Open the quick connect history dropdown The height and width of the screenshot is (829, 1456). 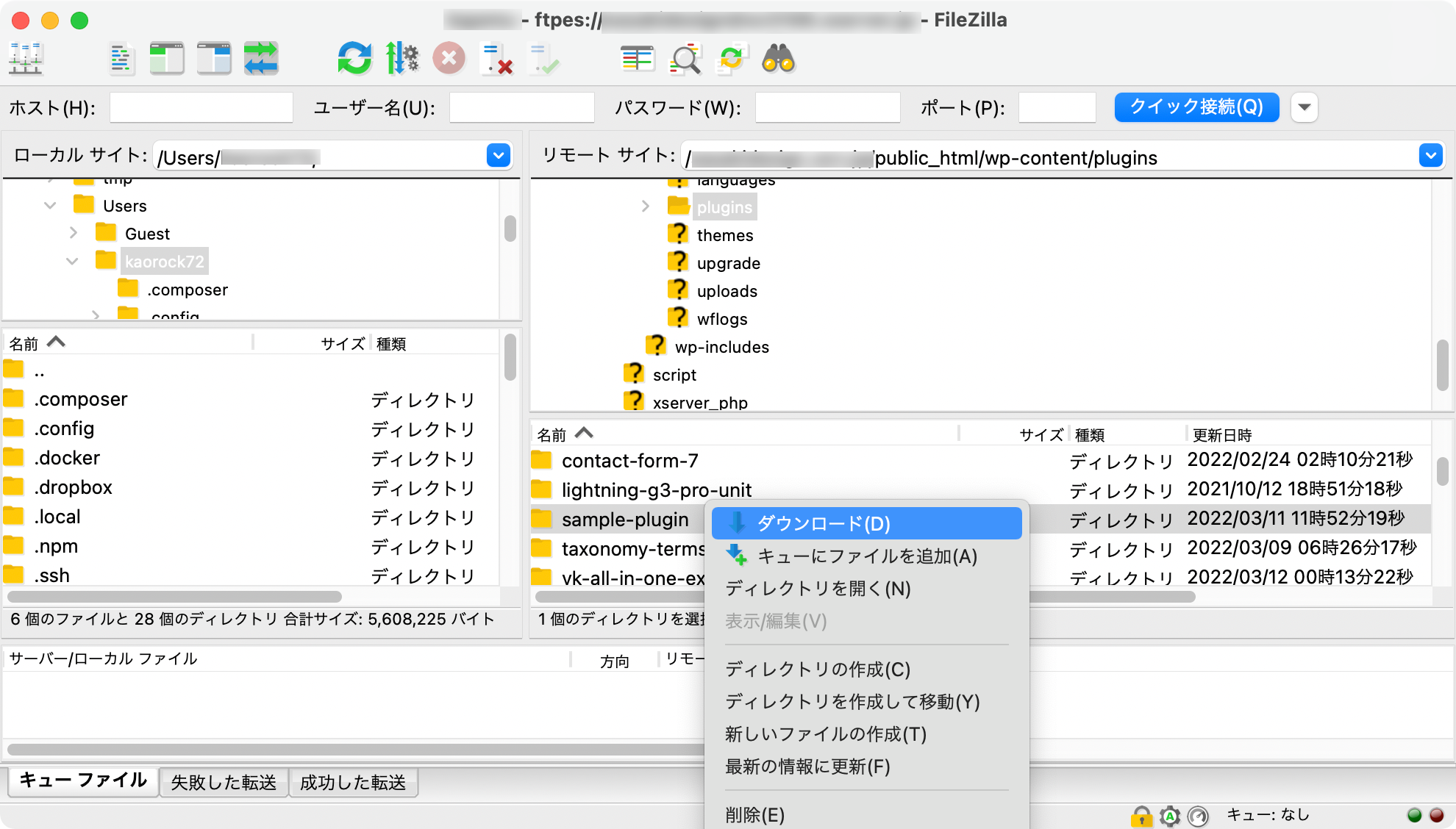1305,107
